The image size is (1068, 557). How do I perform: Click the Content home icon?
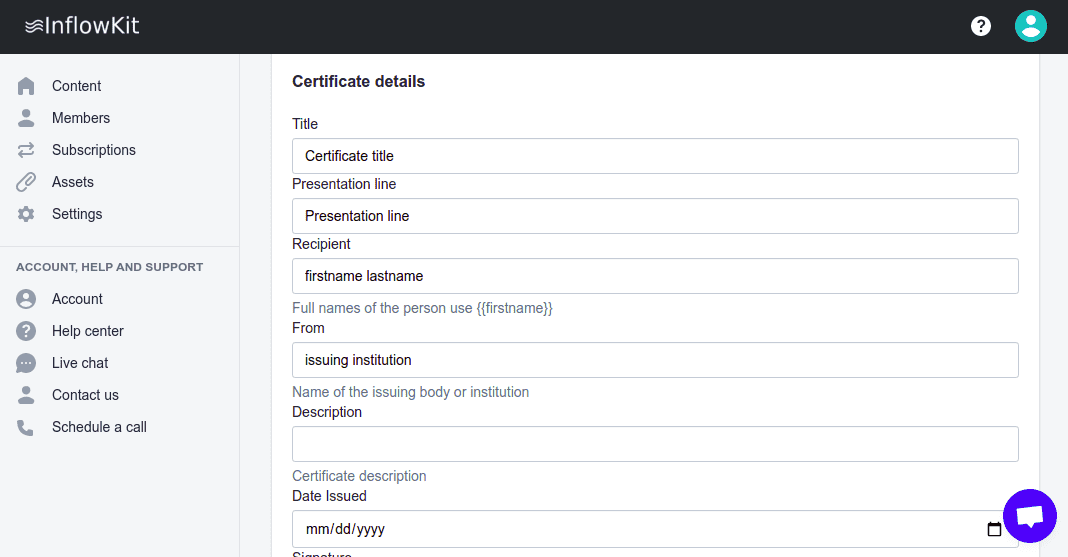[26, 86]
